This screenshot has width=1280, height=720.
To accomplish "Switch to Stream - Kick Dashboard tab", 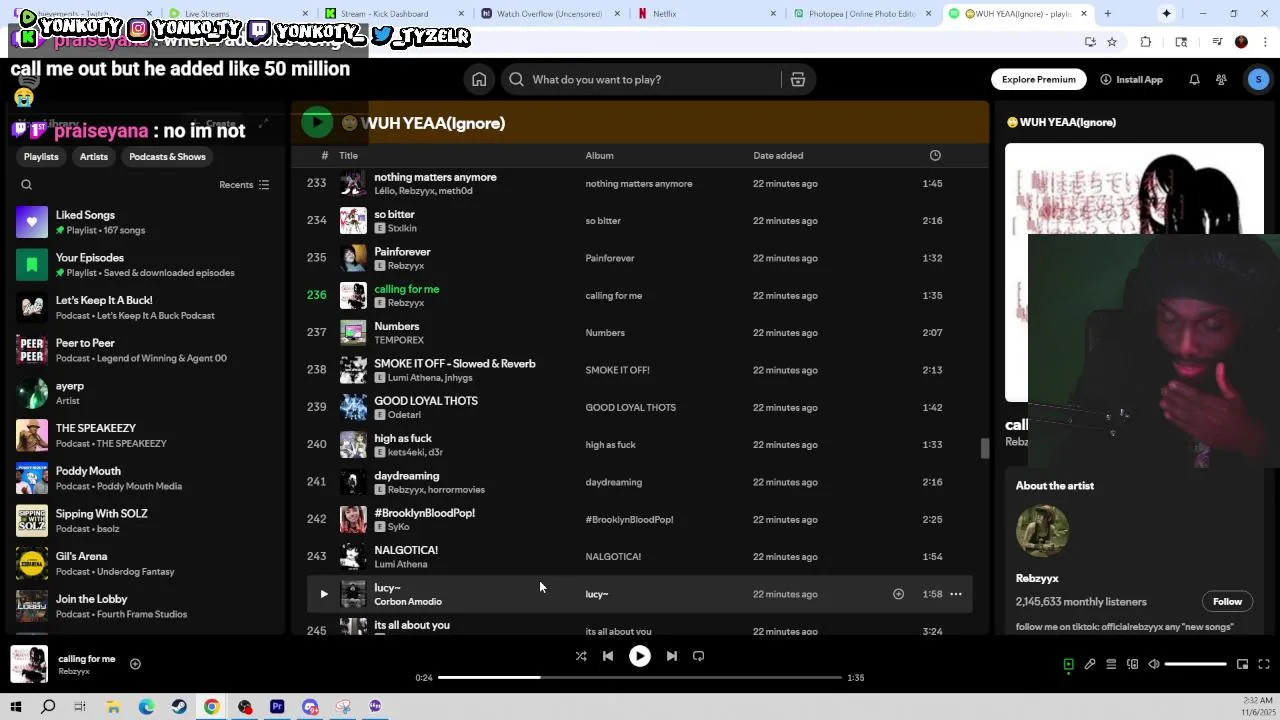I will 395,14.
